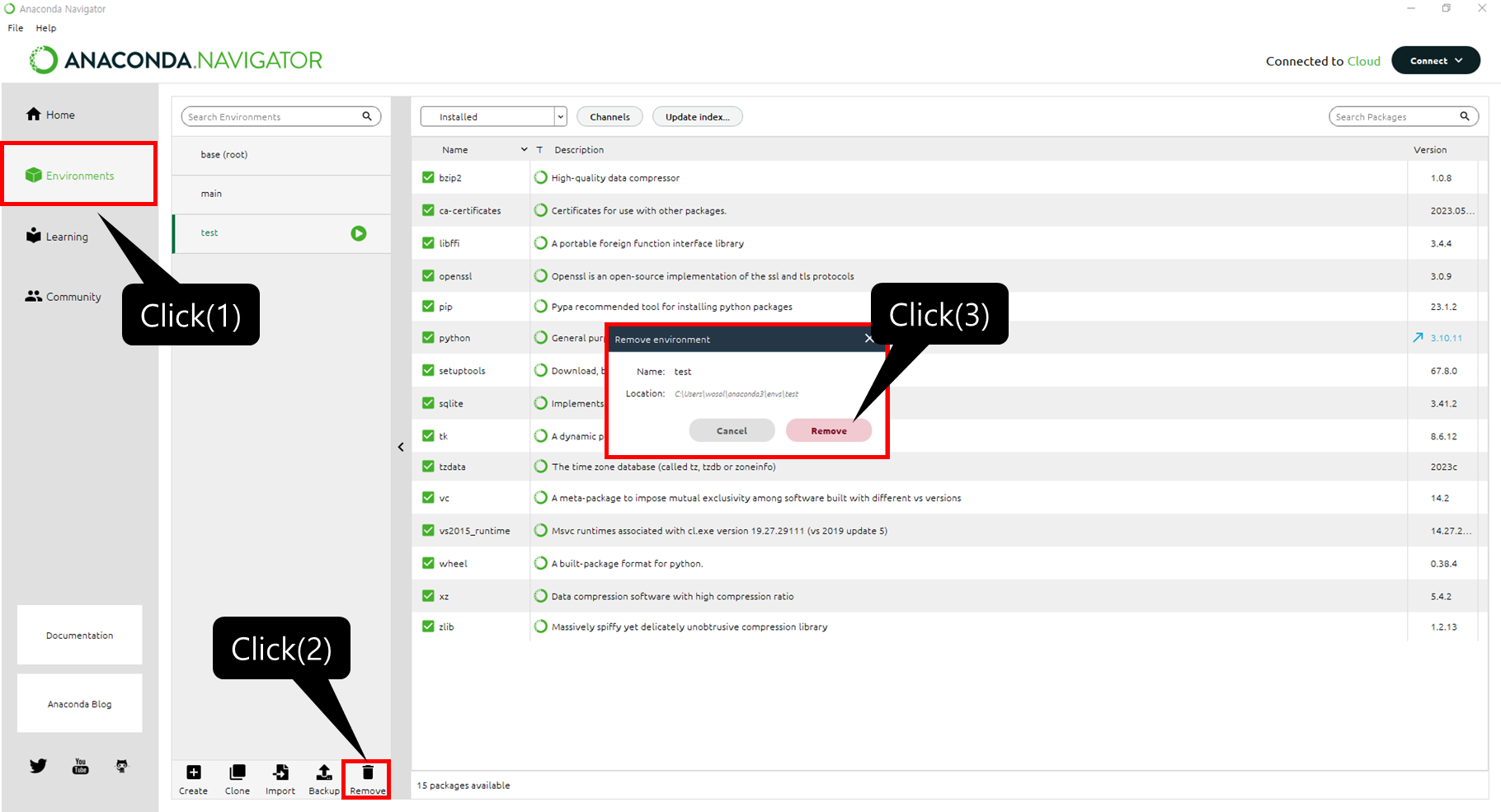Screen dimensions: 1501x812
Task: Toggle the openssl package checkbox
Action: 428,275
